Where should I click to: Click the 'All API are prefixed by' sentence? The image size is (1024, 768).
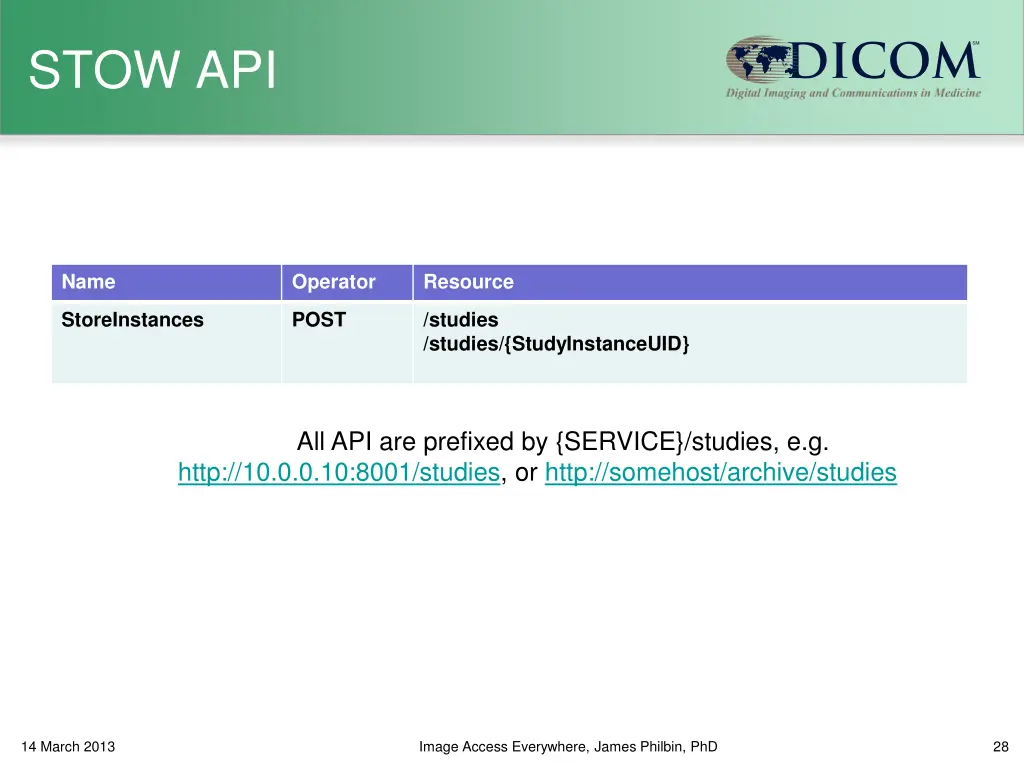(x=563, y=442)
